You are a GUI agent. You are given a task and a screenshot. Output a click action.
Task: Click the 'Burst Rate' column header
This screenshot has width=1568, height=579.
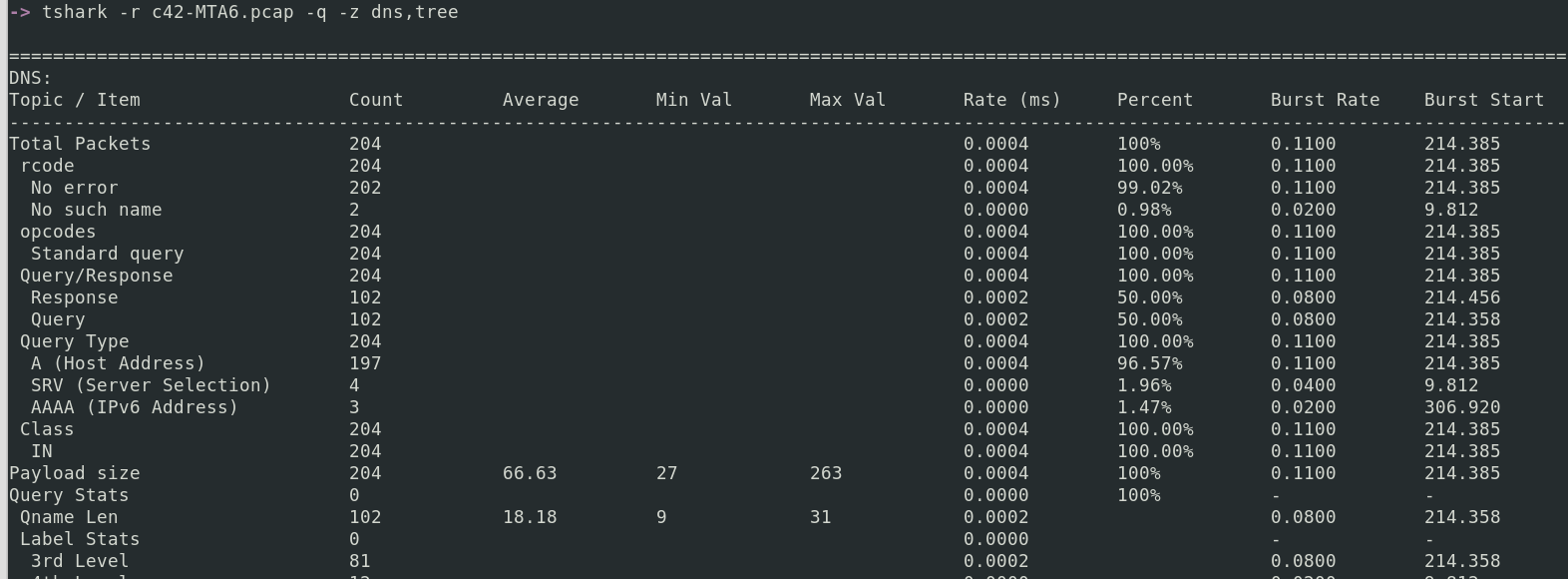coord(1326,100)
